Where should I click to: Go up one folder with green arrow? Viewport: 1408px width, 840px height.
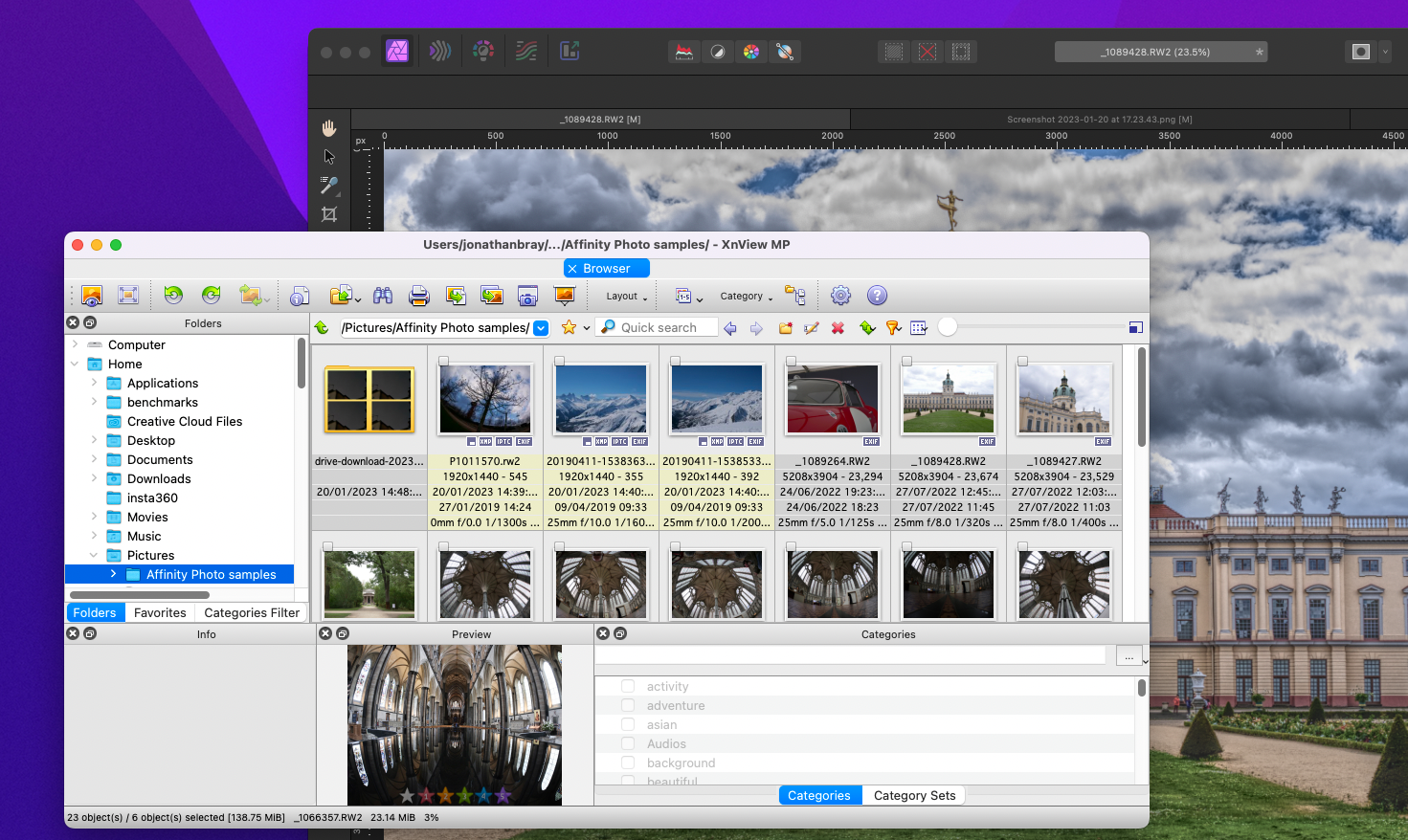[x=322, y=328]
